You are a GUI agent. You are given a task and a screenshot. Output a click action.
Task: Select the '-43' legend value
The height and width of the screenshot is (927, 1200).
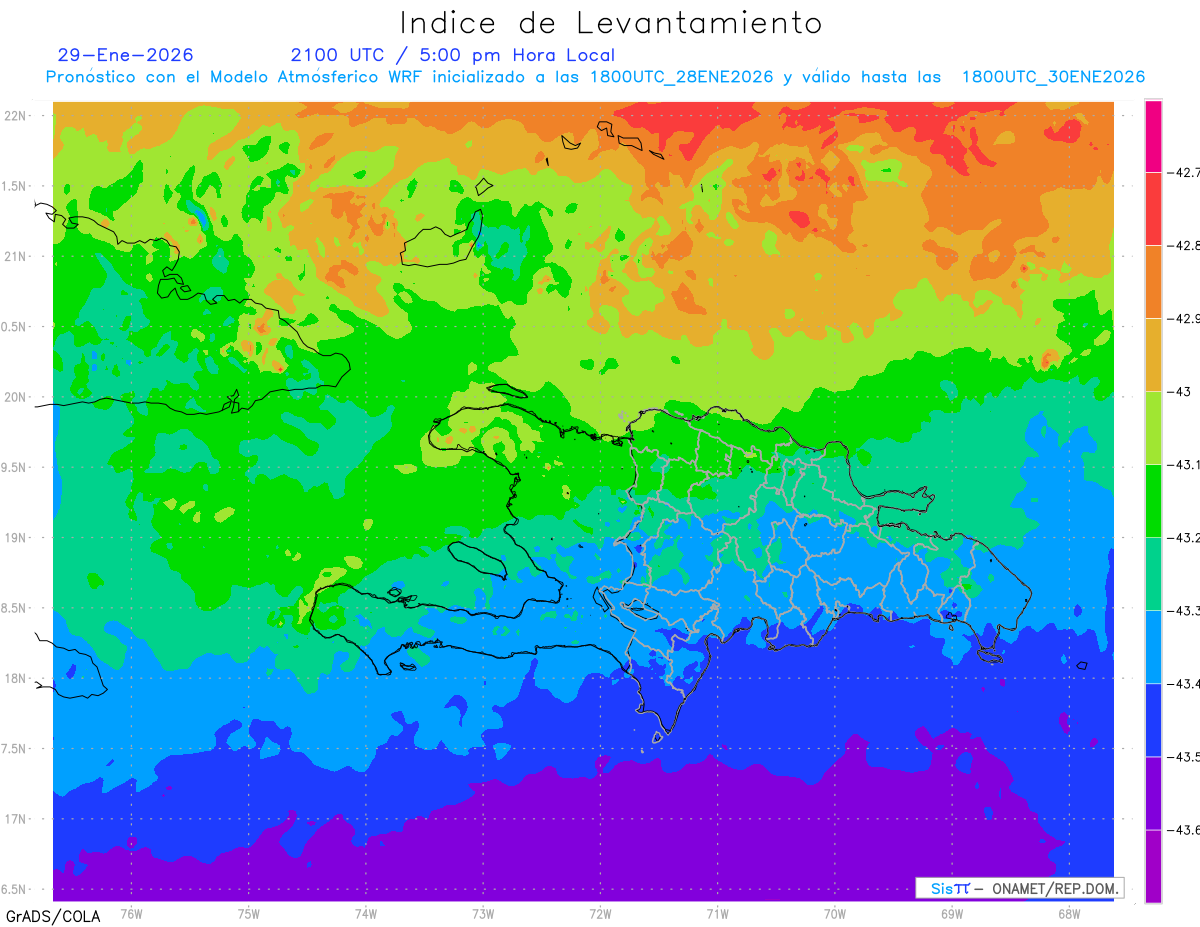[1181, 391]
